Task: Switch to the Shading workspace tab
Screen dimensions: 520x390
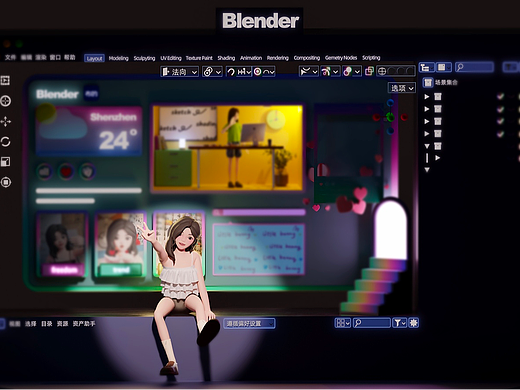Action: (226, 58)
